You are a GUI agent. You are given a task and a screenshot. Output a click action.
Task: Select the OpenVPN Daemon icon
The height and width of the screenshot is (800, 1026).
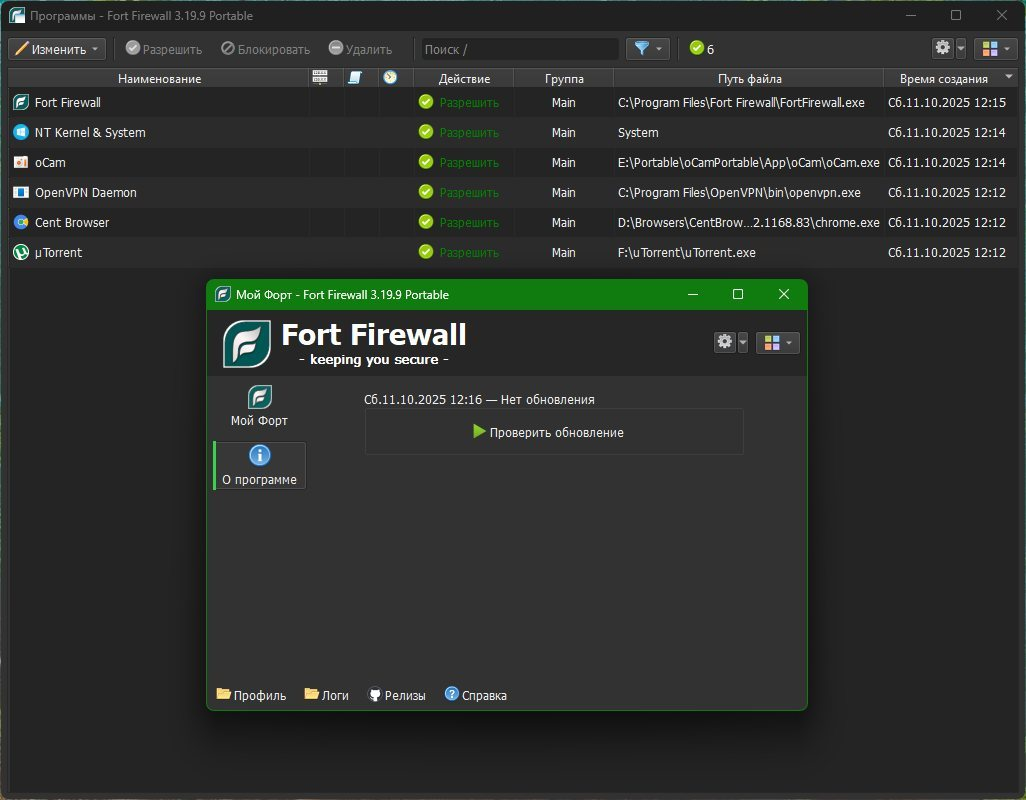pos(21,192)
